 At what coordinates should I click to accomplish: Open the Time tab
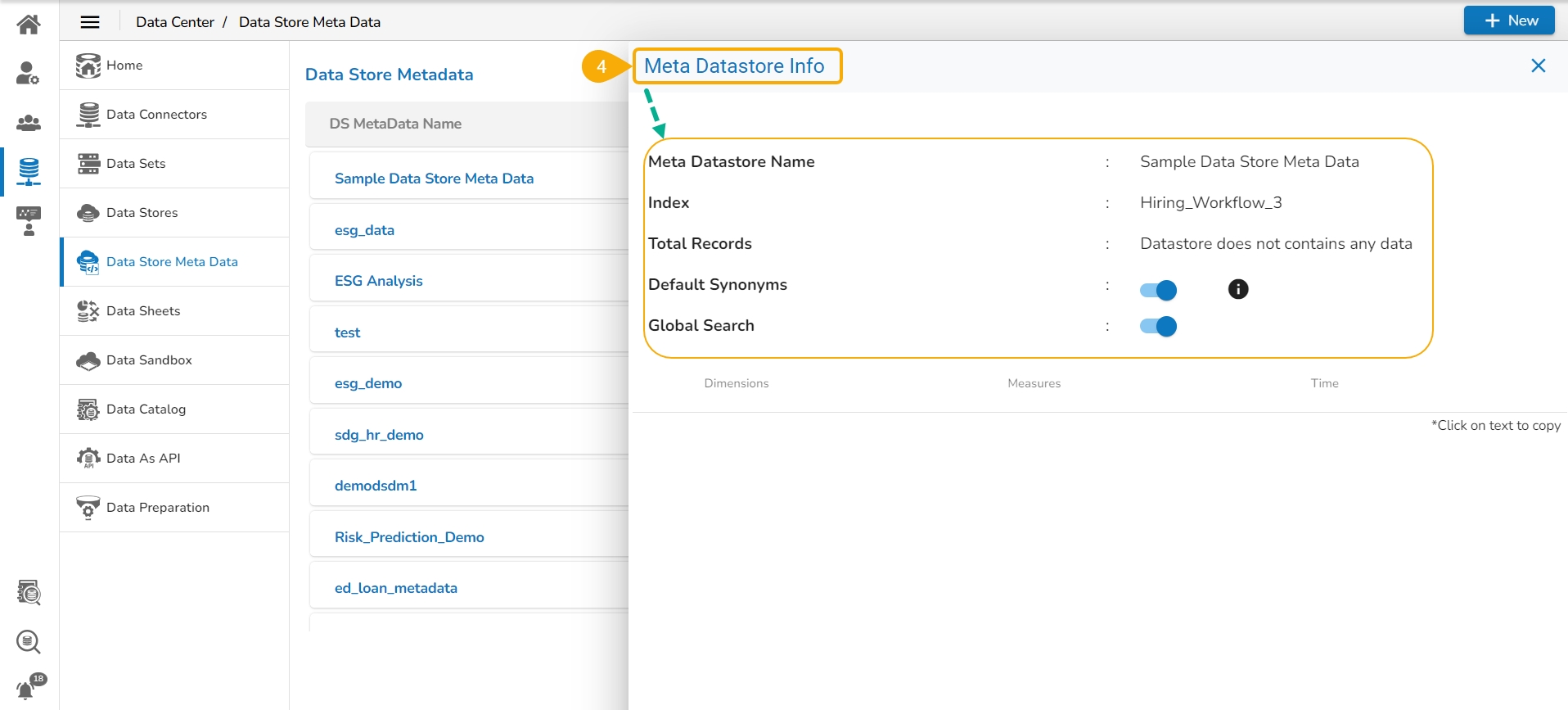(1324, 383)
